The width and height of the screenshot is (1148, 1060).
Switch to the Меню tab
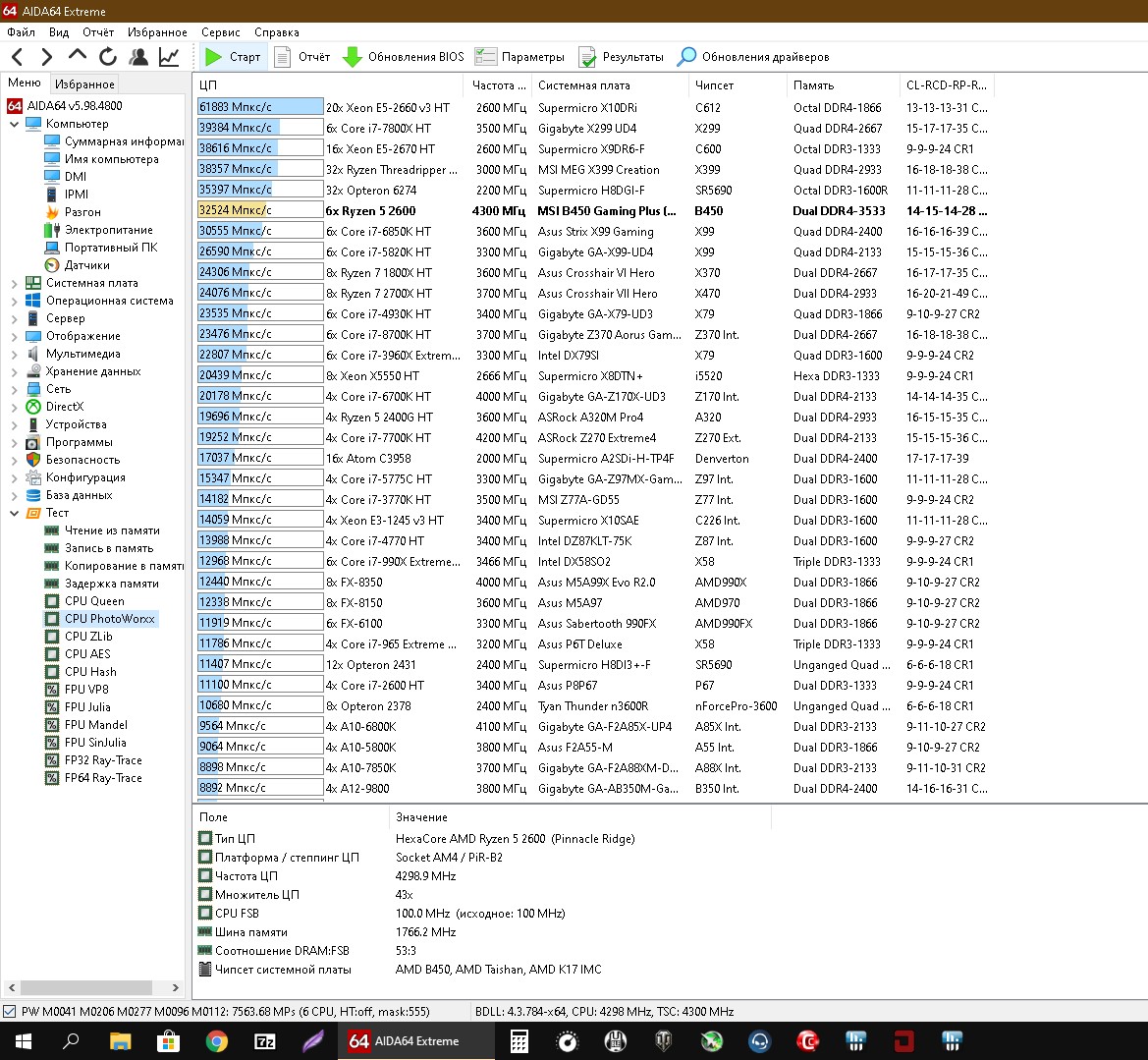(25, 83)
